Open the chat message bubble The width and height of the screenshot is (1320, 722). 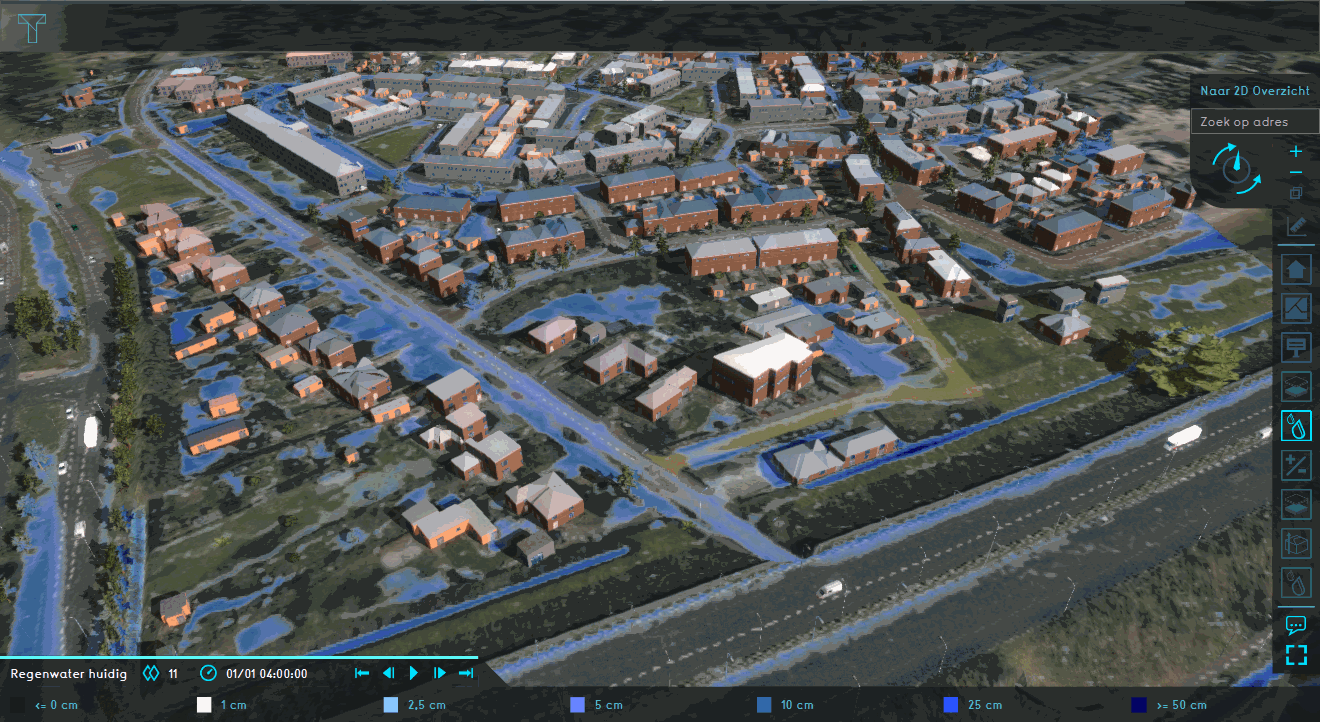coord(1296,626)
